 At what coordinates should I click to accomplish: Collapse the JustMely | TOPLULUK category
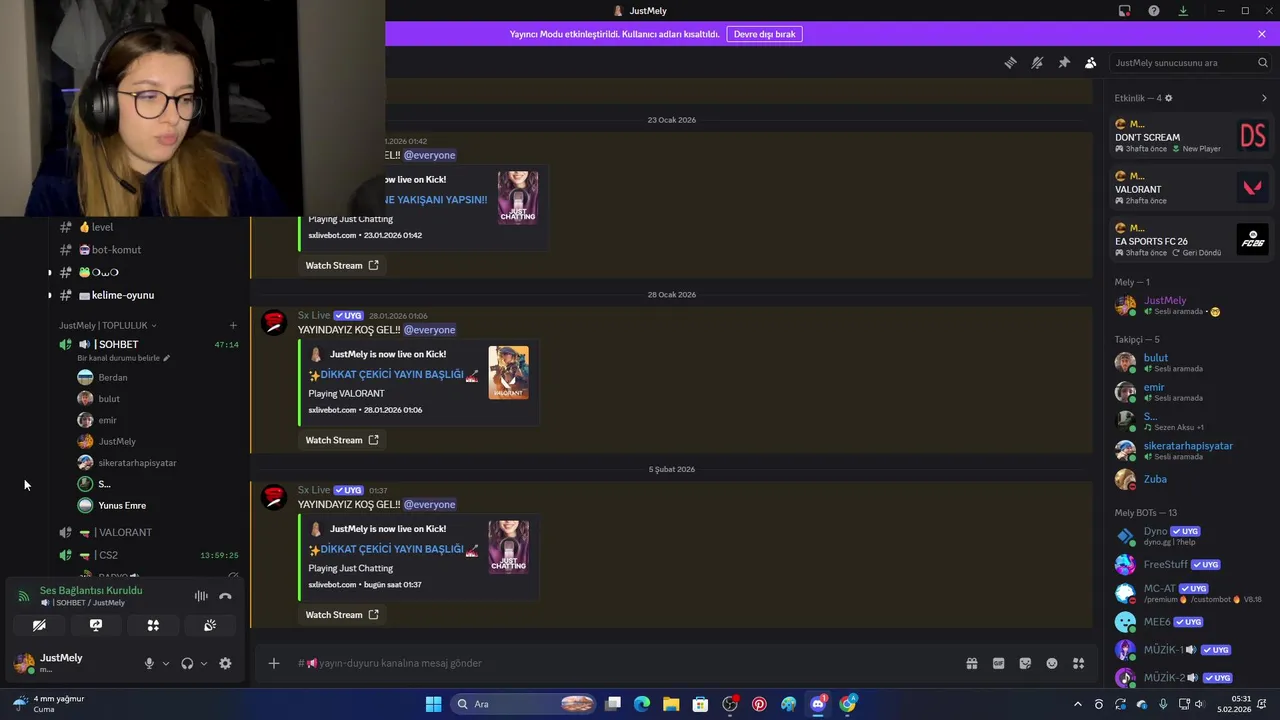tap(107, 325)
